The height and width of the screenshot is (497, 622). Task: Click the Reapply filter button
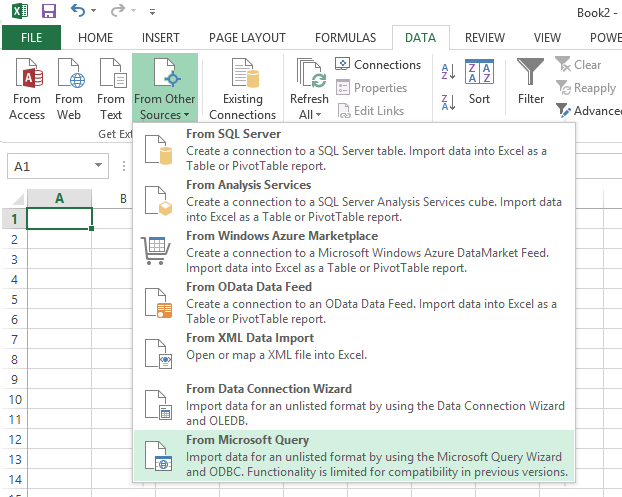(x=586, y=87)
